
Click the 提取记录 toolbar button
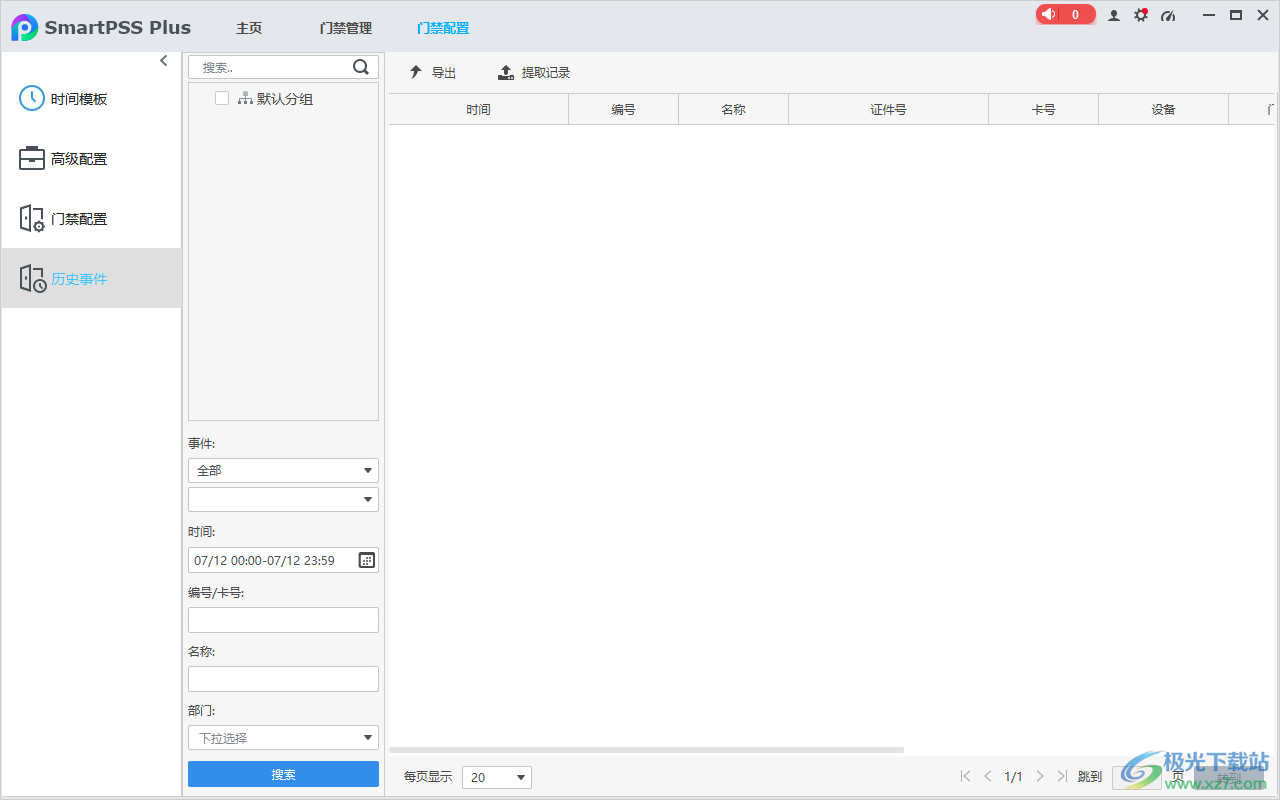[x=534, y=73]
